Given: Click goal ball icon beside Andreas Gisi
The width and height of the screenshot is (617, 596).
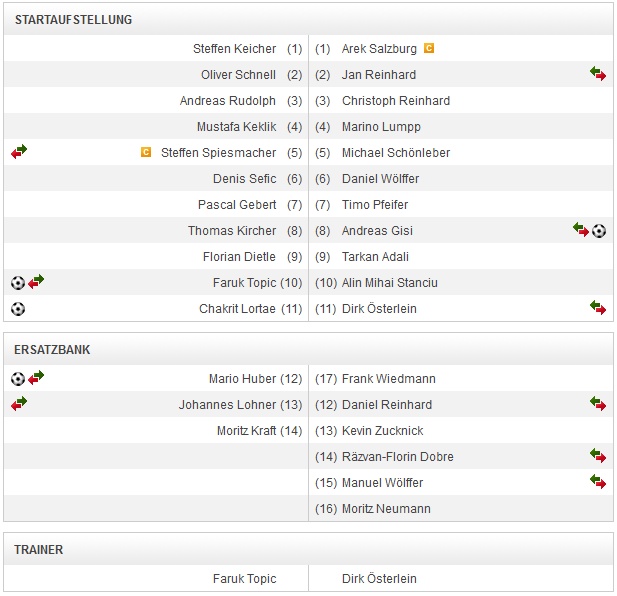Looking at the screenshot, I should click(599, 230).
